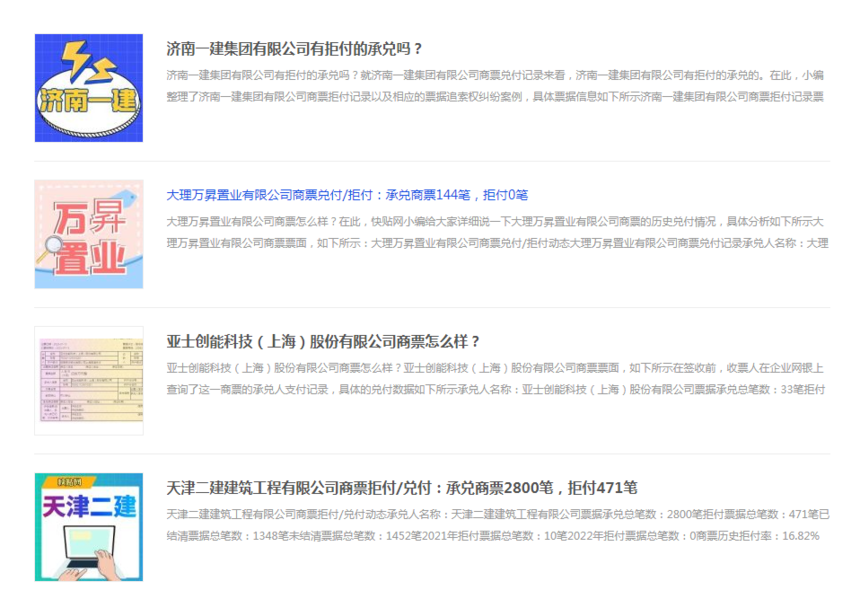This screenshot has height=590, width=860.
Task: Open the 万昇置业 article thumbnail
Action: click(x=89, y=234)
